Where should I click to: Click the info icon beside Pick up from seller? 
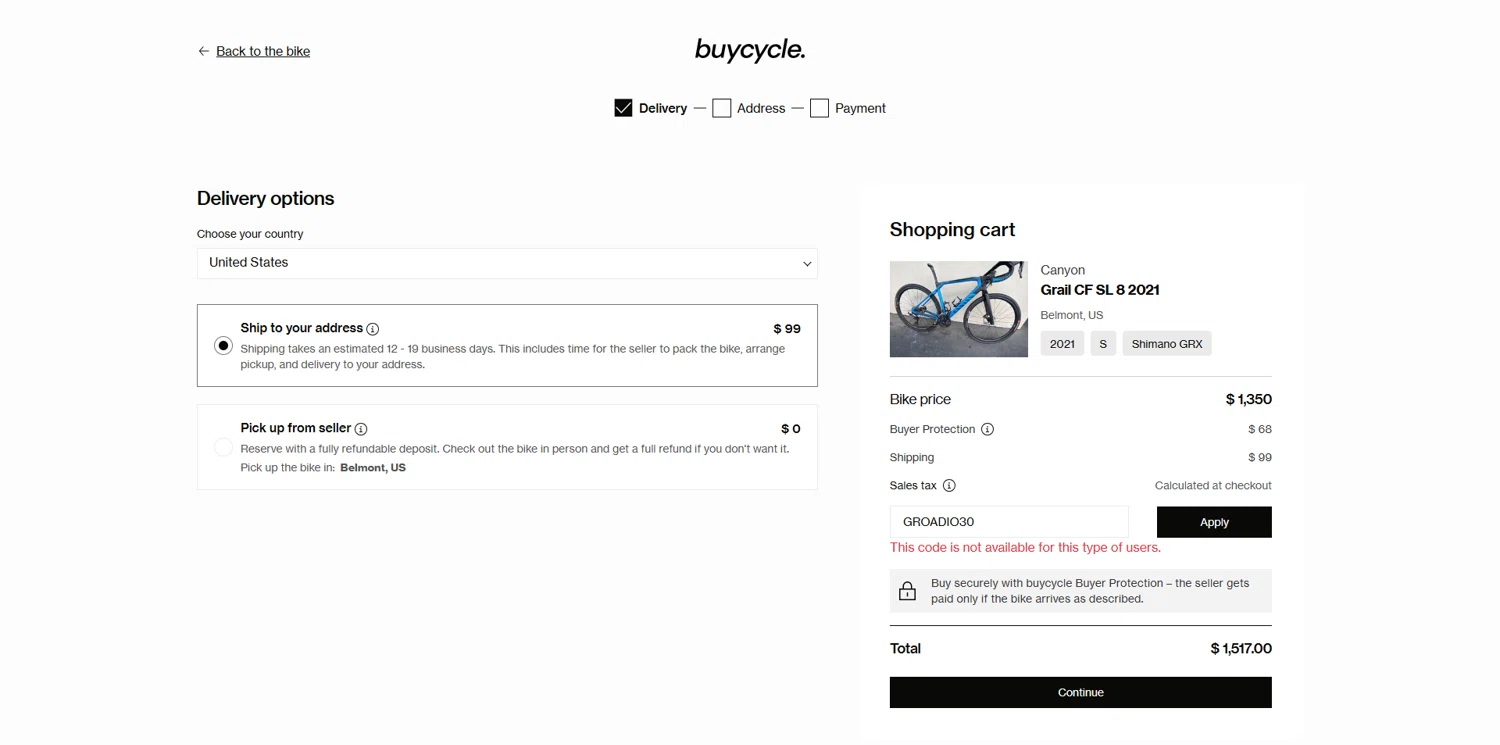(x=361, y=429)
